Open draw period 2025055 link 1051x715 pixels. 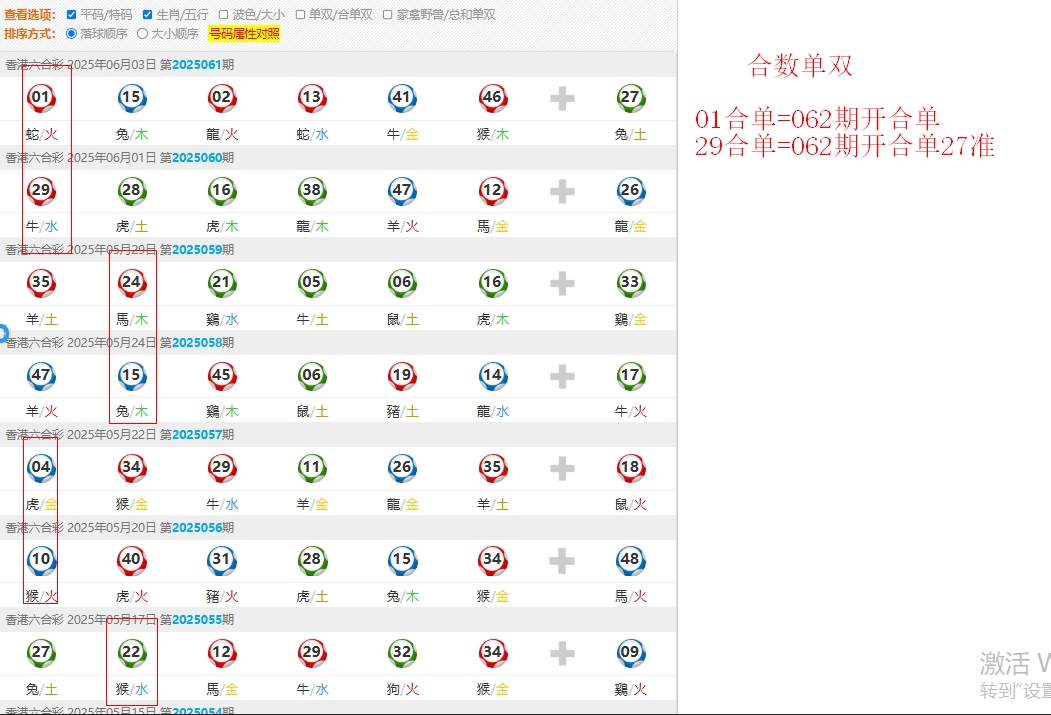(197, 619)
